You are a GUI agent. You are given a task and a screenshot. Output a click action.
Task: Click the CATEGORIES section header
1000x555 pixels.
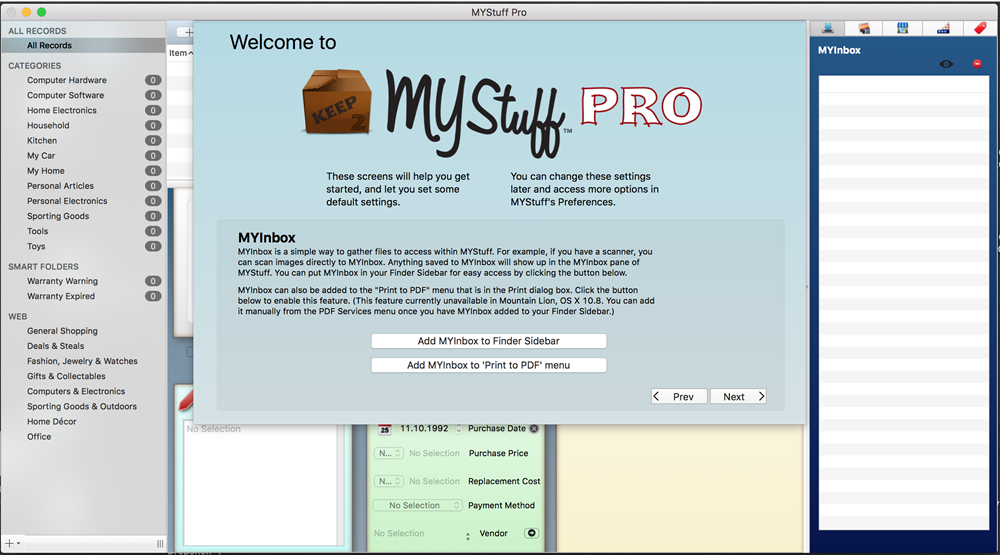34,66
